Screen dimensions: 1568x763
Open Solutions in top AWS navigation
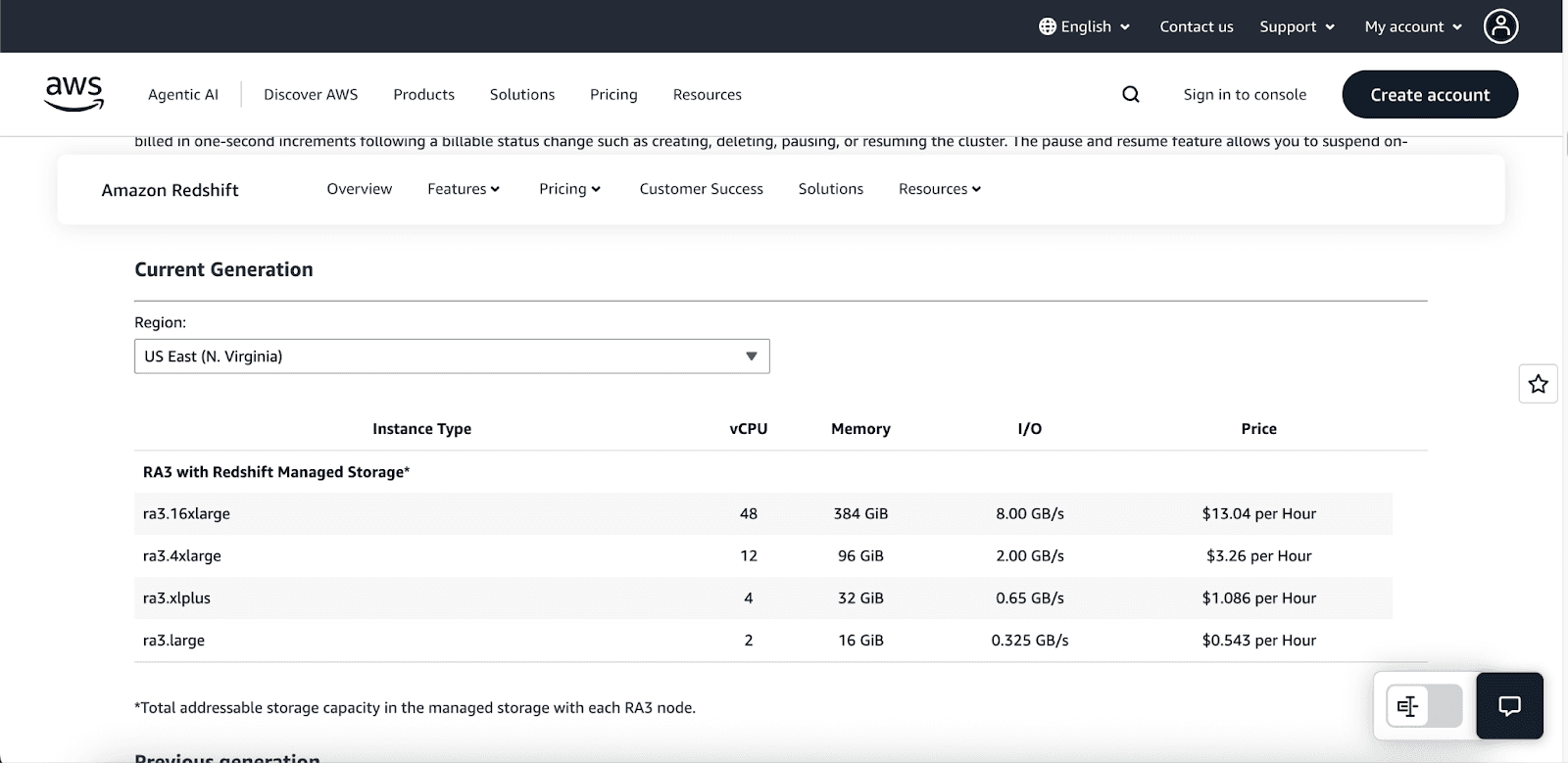pos(522,94)
